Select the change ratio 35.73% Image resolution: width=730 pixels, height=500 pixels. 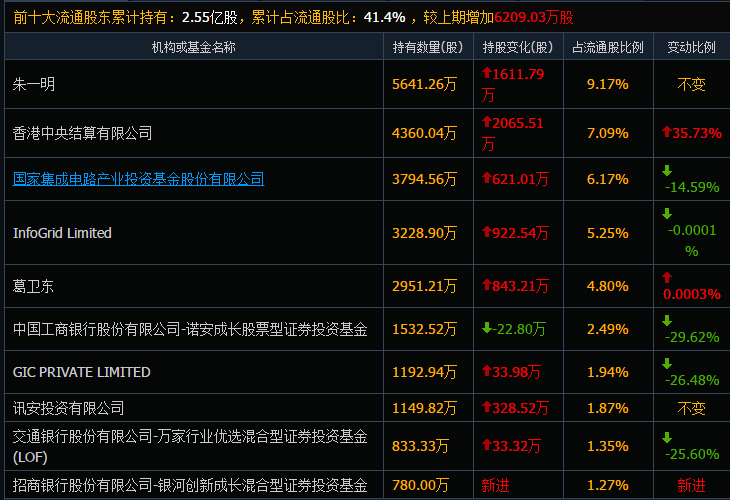[692, 133]
